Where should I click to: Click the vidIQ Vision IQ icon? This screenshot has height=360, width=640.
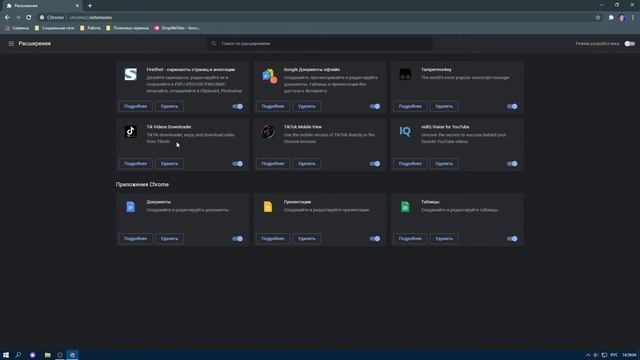(x=405, y=131)
